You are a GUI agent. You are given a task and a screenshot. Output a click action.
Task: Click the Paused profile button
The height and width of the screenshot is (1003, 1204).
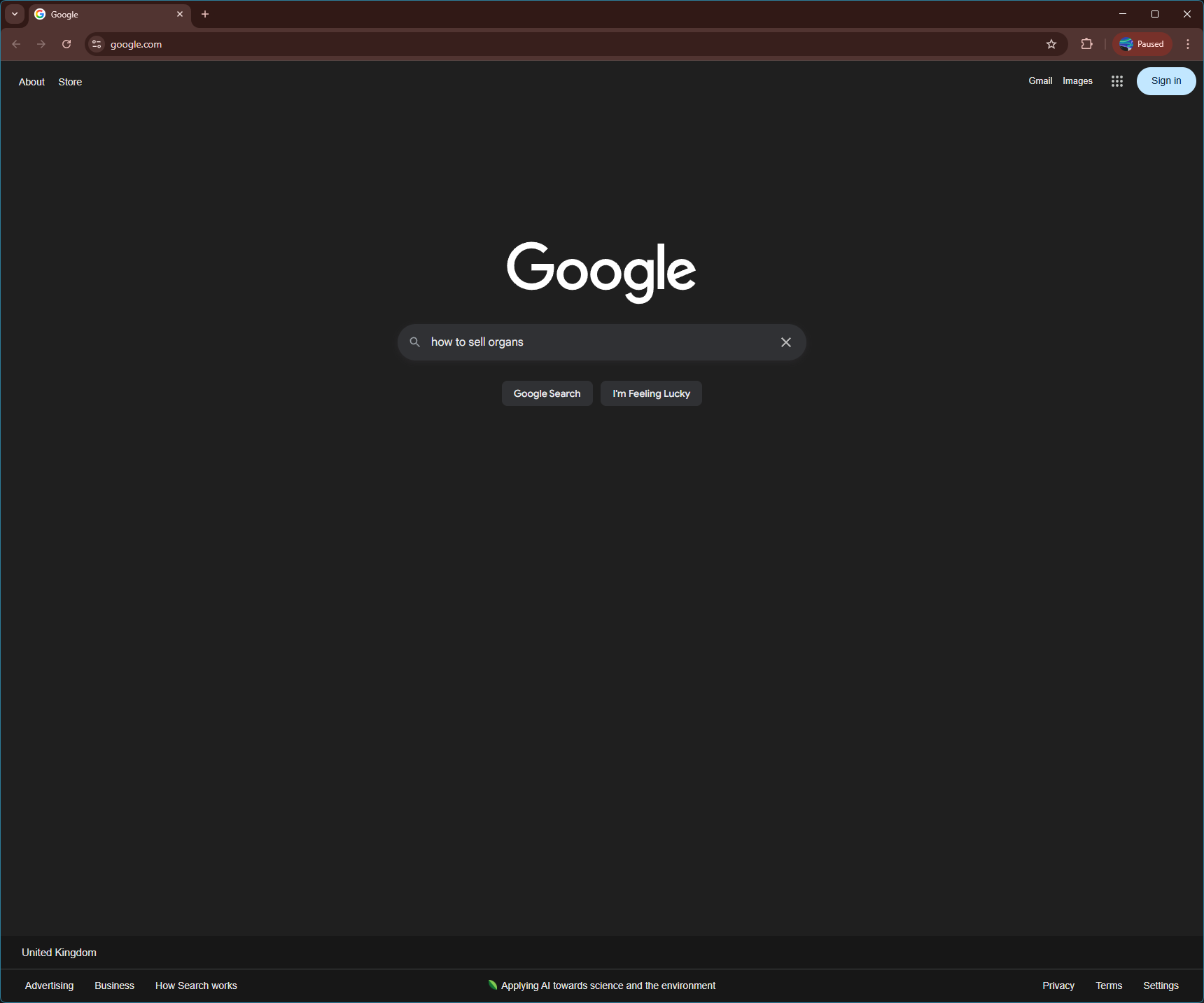[x=1142, y=44]
